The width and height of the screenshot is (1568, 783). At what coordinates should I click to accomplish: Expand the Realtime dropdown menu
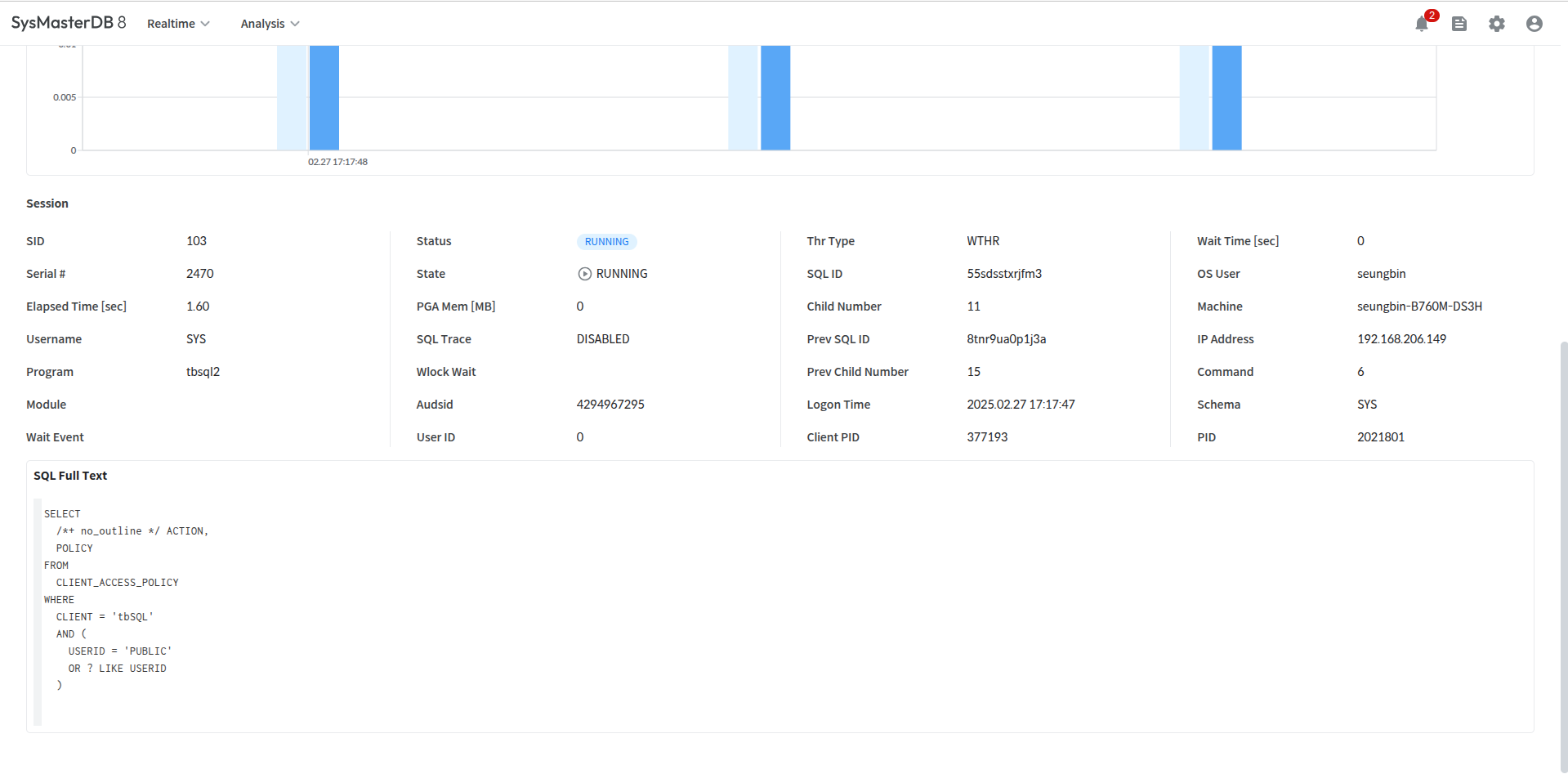point(178,24)
